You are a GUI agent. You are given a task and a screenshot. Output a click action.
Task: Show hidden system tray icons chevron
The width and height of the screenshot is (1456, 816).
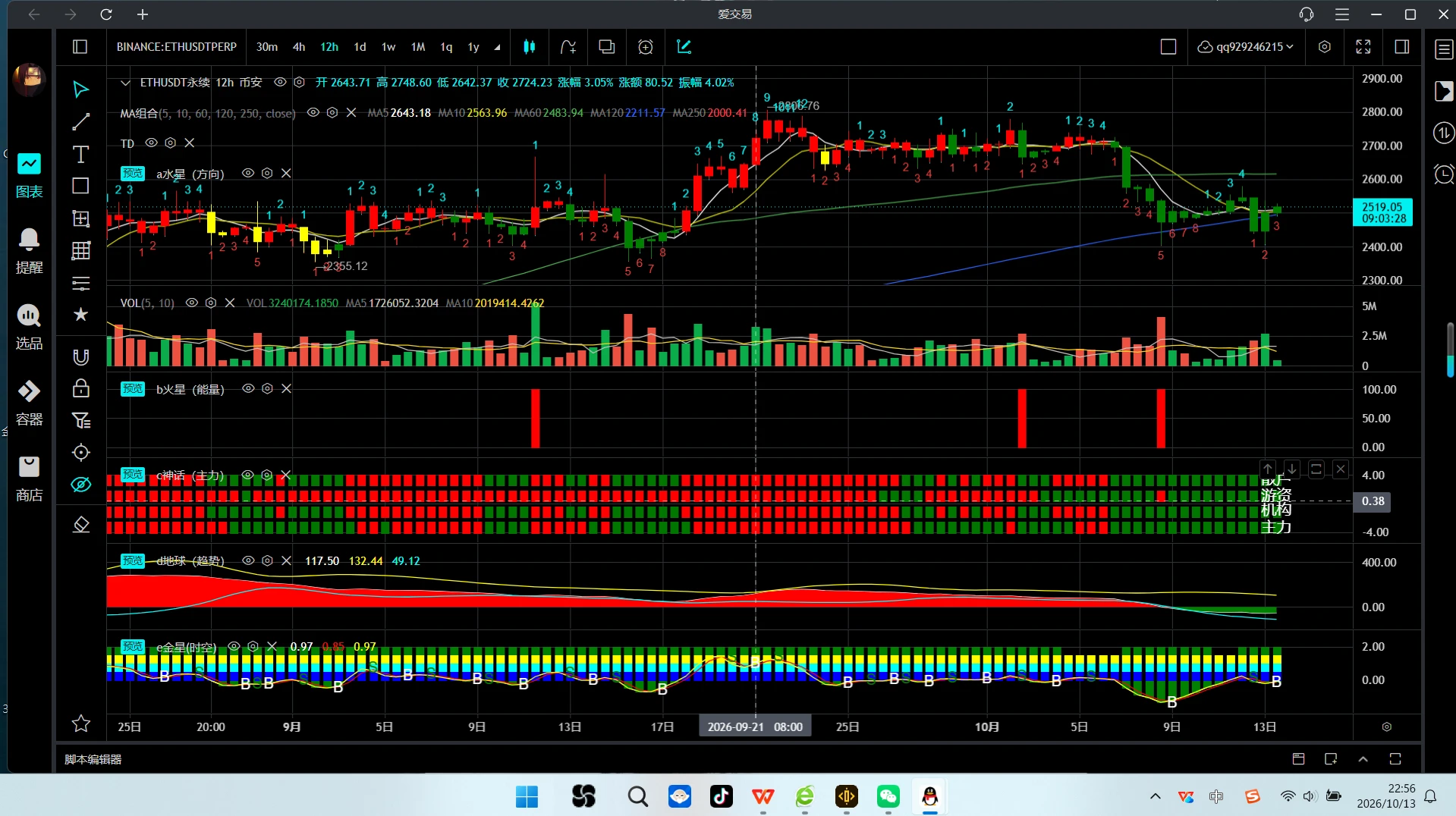tap(1155, 796)
